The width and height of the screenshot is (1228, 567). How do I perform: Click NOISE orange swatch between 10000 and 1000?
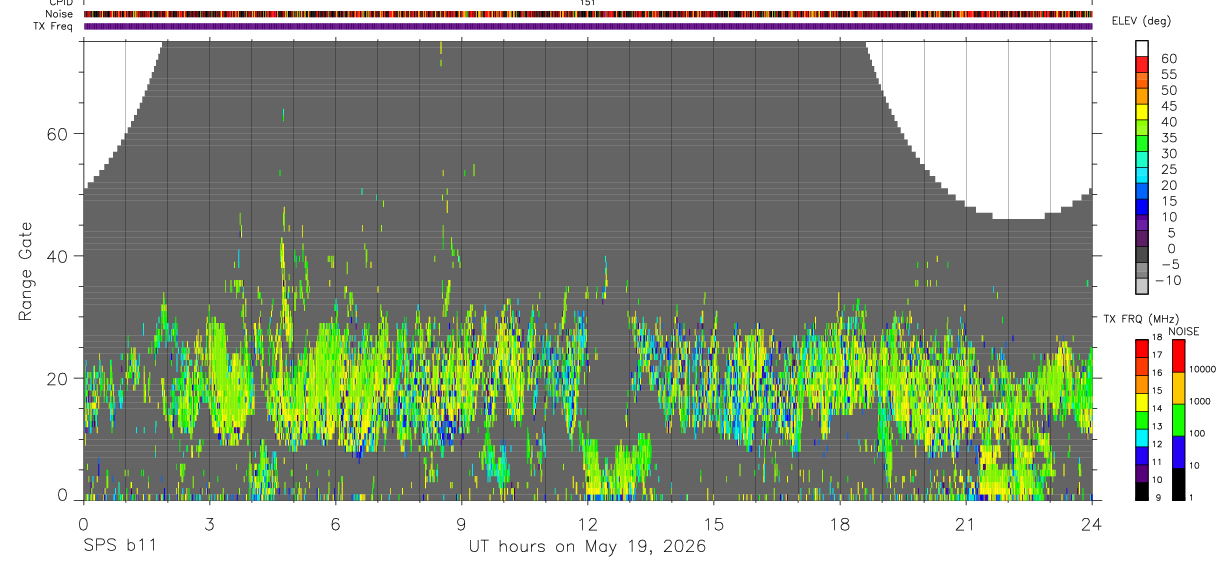(1178, 386)
